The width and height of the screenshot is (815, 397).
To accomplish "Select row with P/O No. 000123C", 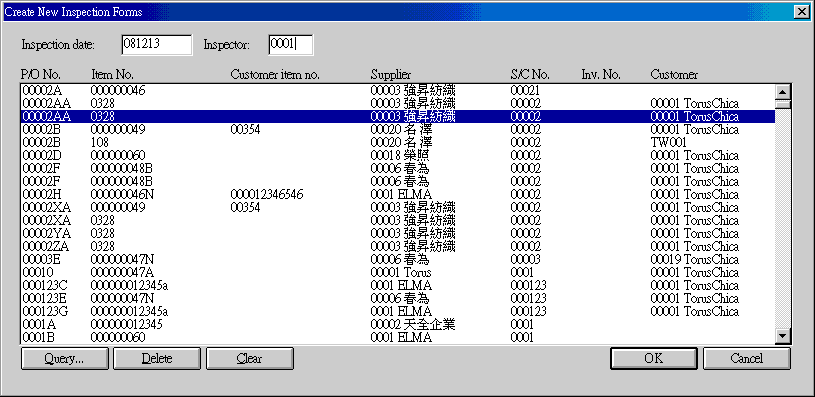I will tap(398, 285).
